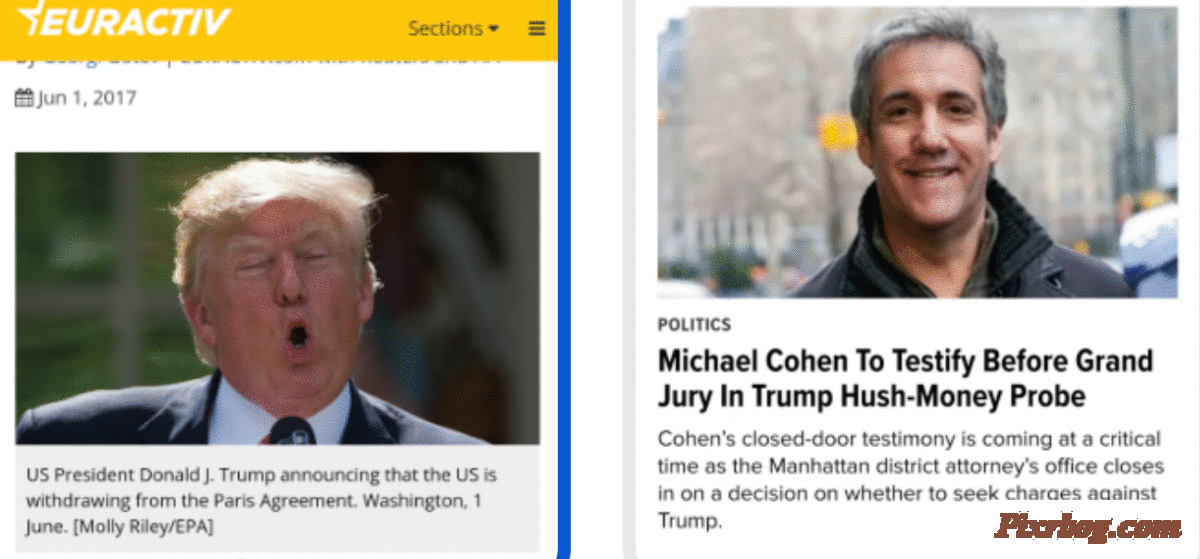This screenshot has width=1200, height=559.
Task: Expand the Sections dropdown
Action: tap(453, 28)
